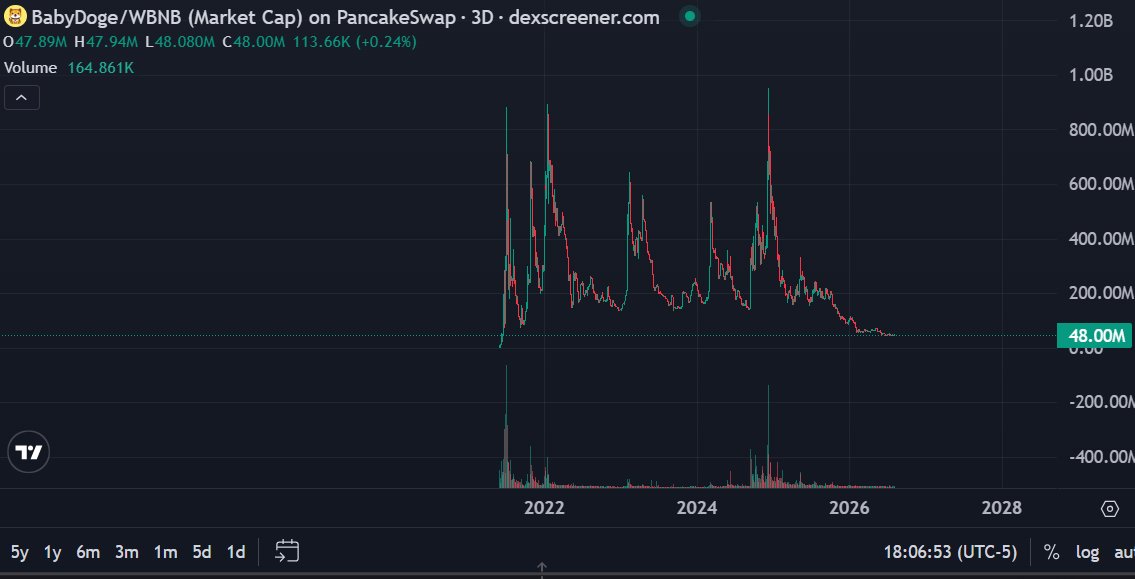Viewport: 1135px width, 579px height.
Task: Toggle auto scale mode
Action: pyautogui.click(x=1124, y=552)
